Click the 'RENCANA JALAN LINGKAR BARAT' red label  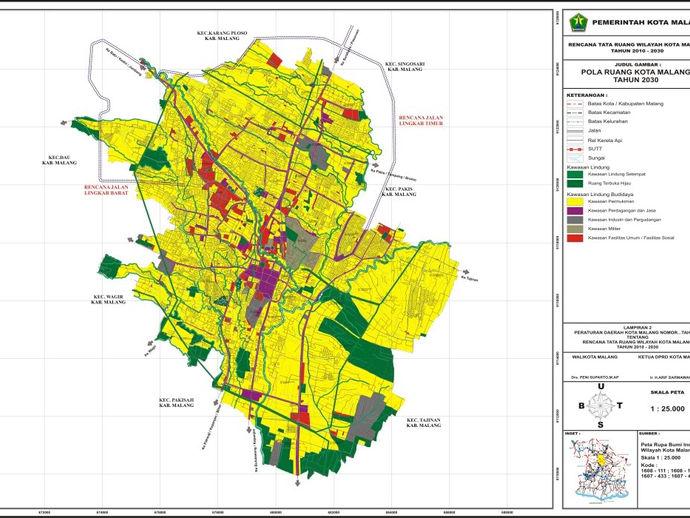coord(106,190)
